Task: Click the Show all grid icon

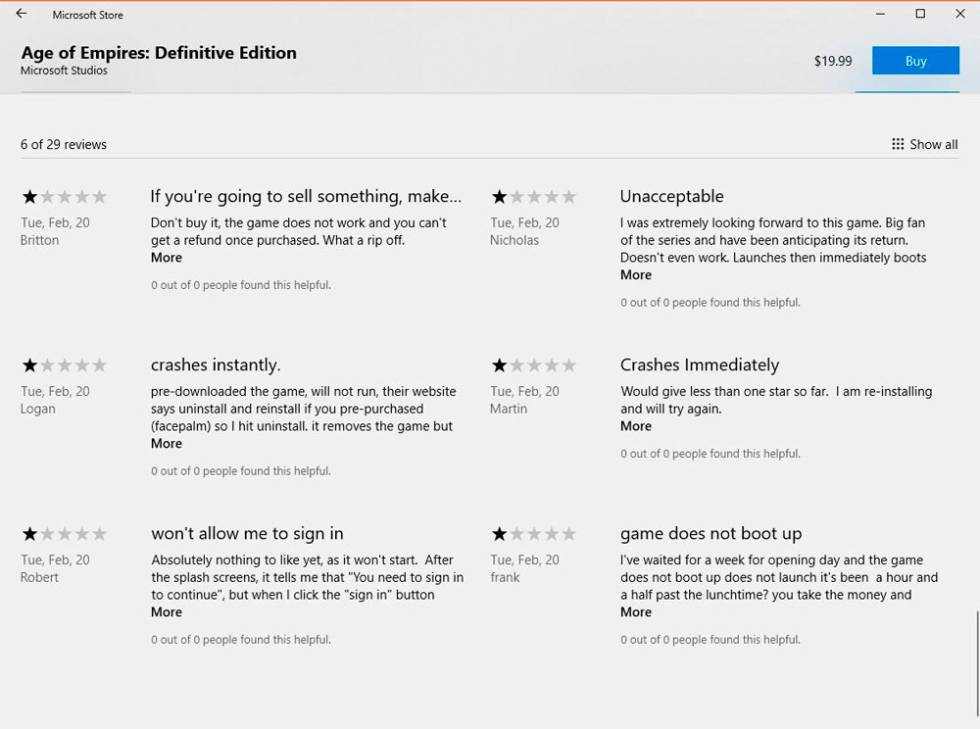Action: 898,144
